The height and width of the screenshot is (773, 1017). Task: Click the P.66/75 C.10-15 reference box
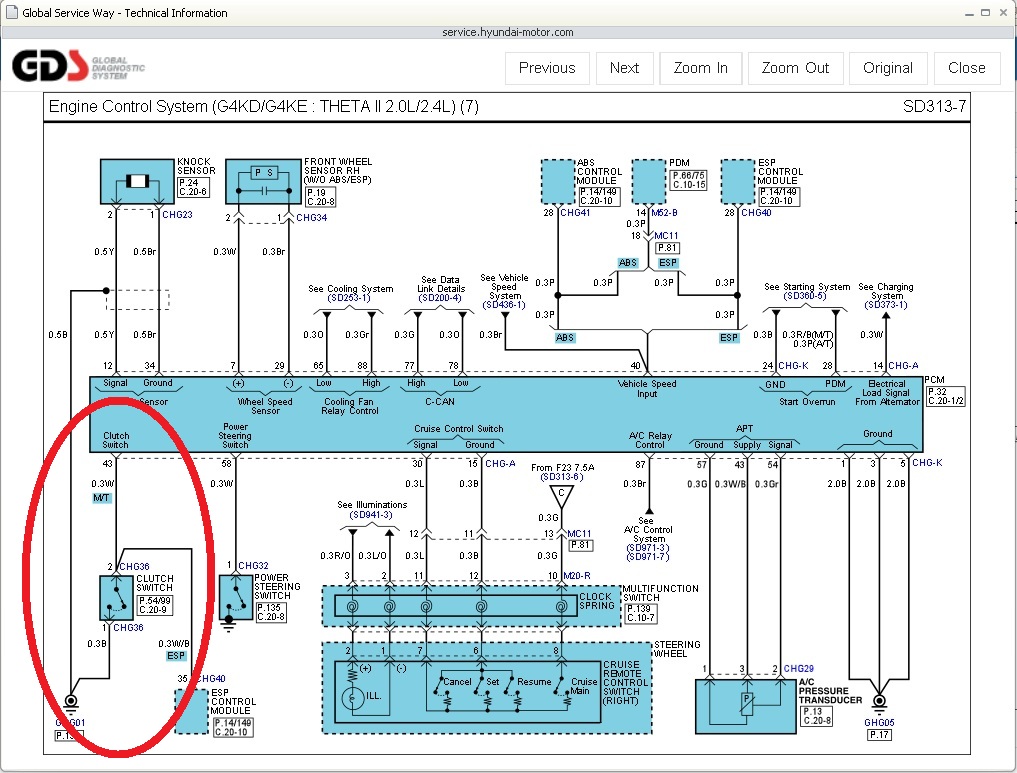click(688, 180)
